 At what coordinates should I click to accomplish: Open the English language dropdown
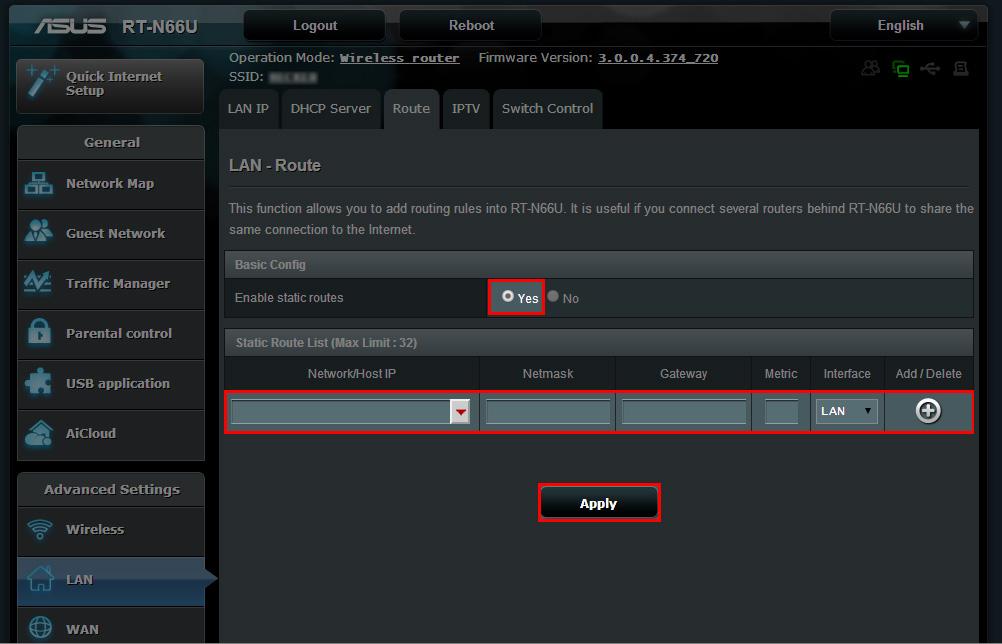[904, 26]
